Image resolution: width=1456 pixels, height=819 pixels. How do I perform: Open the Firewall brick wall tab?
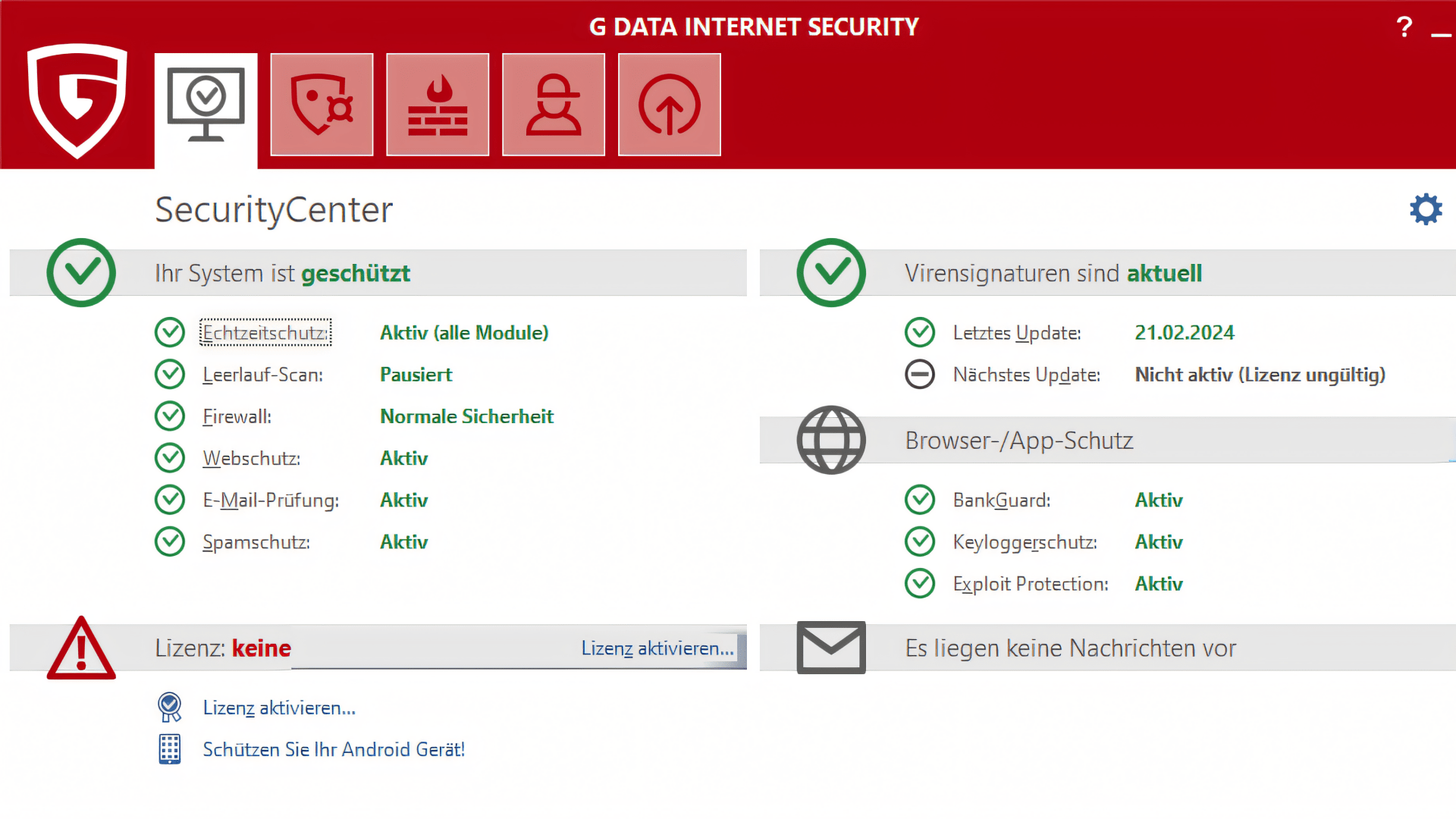[438, 105]
